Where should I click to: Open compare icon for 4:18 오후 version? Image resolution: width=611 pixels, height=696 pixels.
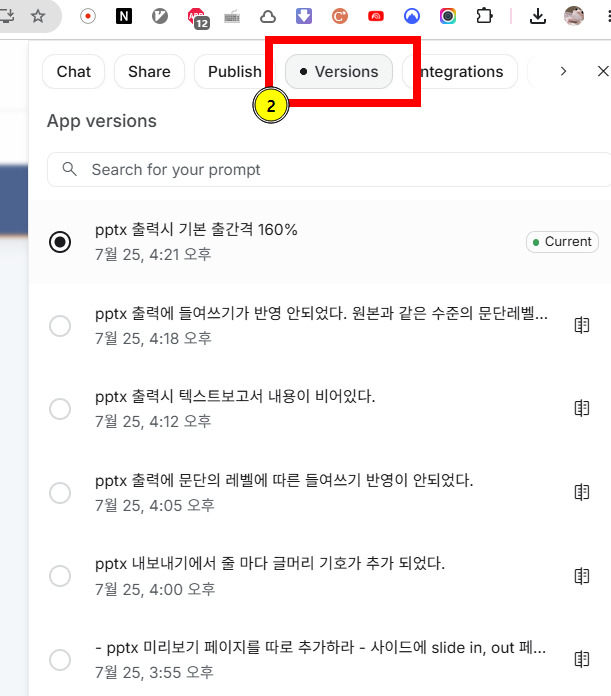pyautogui.click(x=582, y=325)
